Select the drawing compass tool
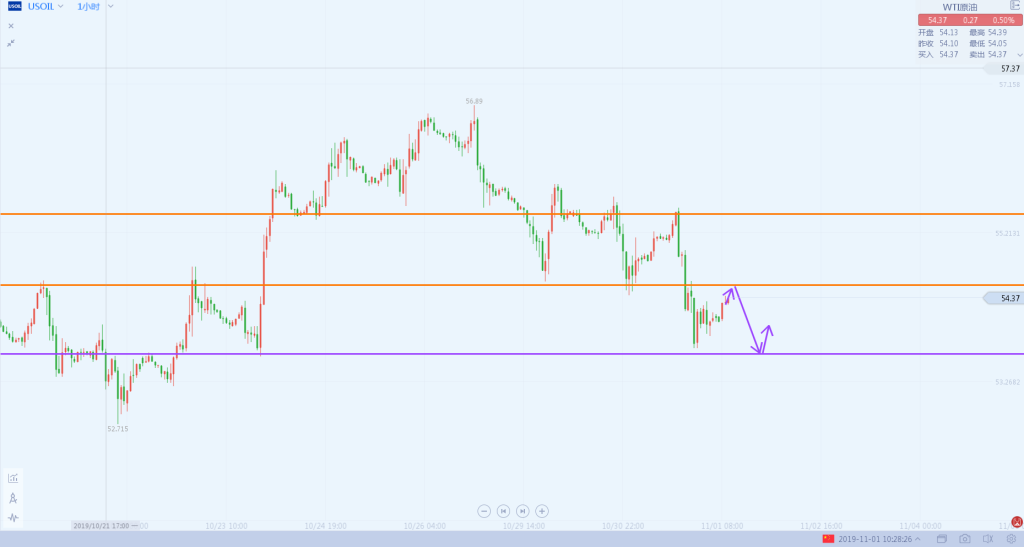 (13, 498)
